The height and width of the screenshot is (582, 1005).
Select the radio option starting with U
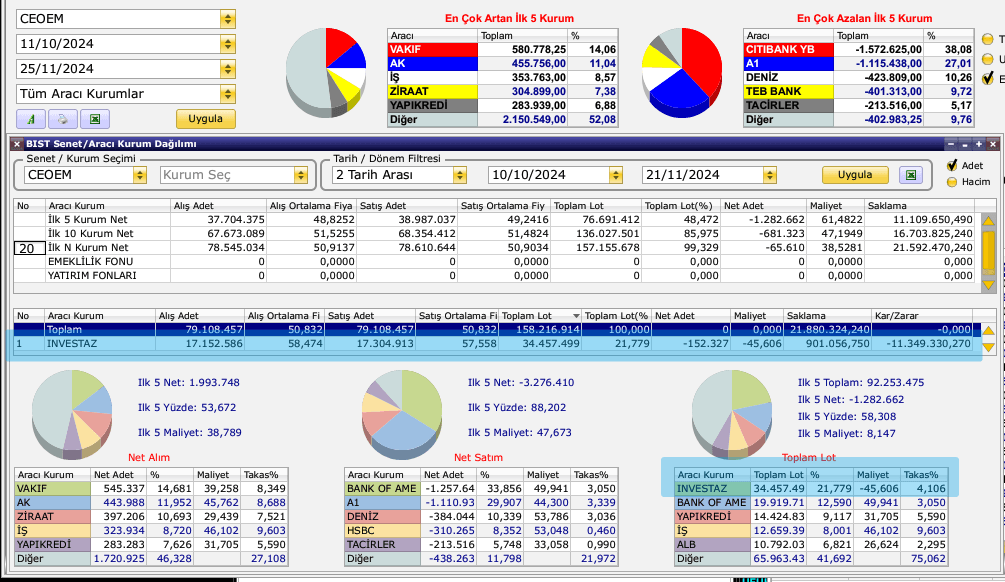pyautogui.click(x=988, y=59)
